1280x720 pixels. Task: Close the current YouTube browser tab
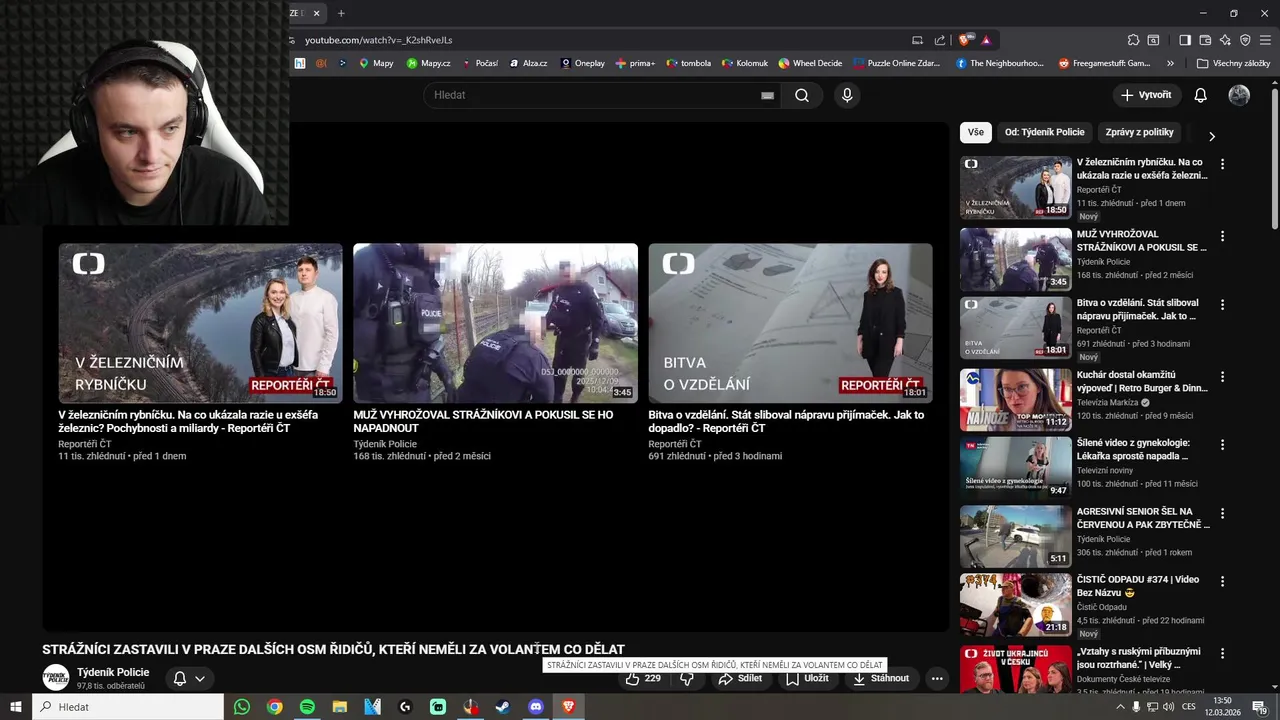[316, 13]
